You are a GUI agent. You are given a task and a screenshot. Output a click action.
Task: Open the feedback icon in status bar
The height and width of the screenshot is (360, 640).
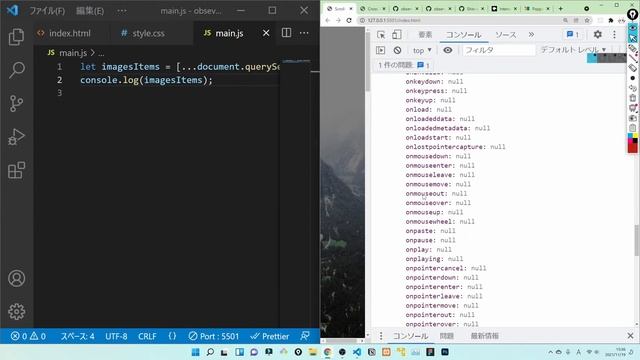305,336
